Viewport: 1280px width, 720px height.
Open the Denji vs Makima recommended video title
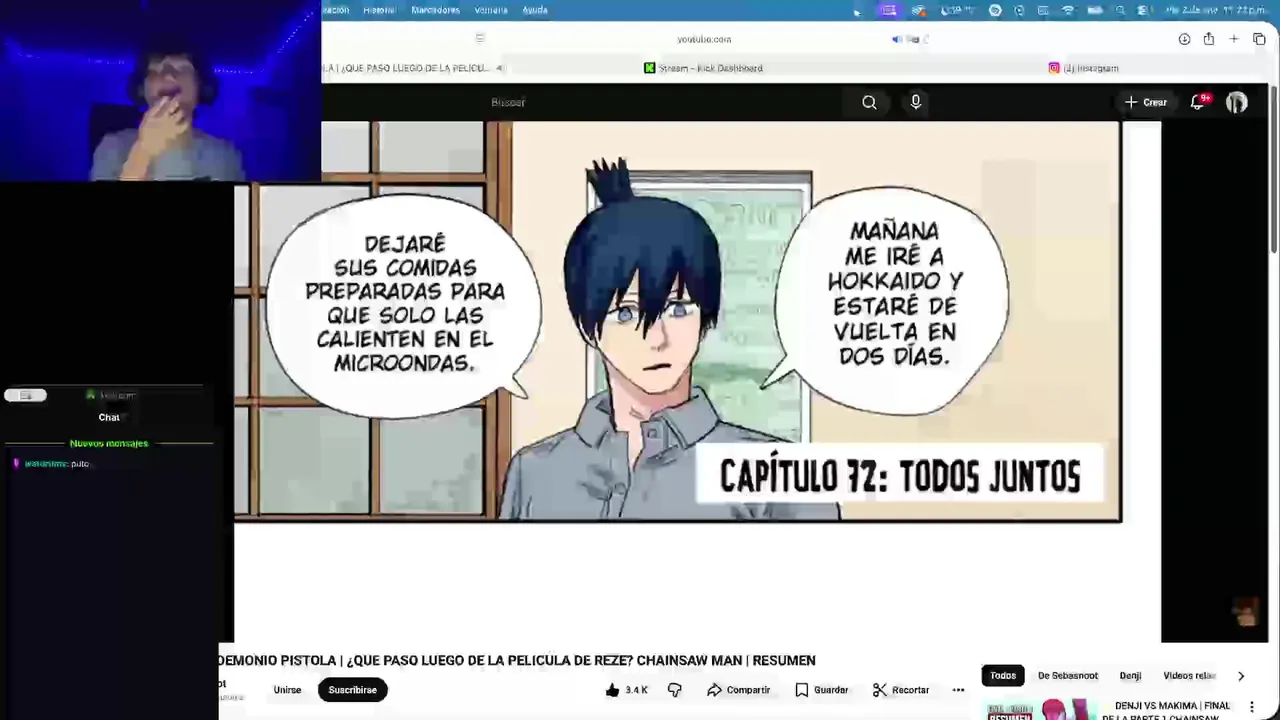coord(1167,710)
